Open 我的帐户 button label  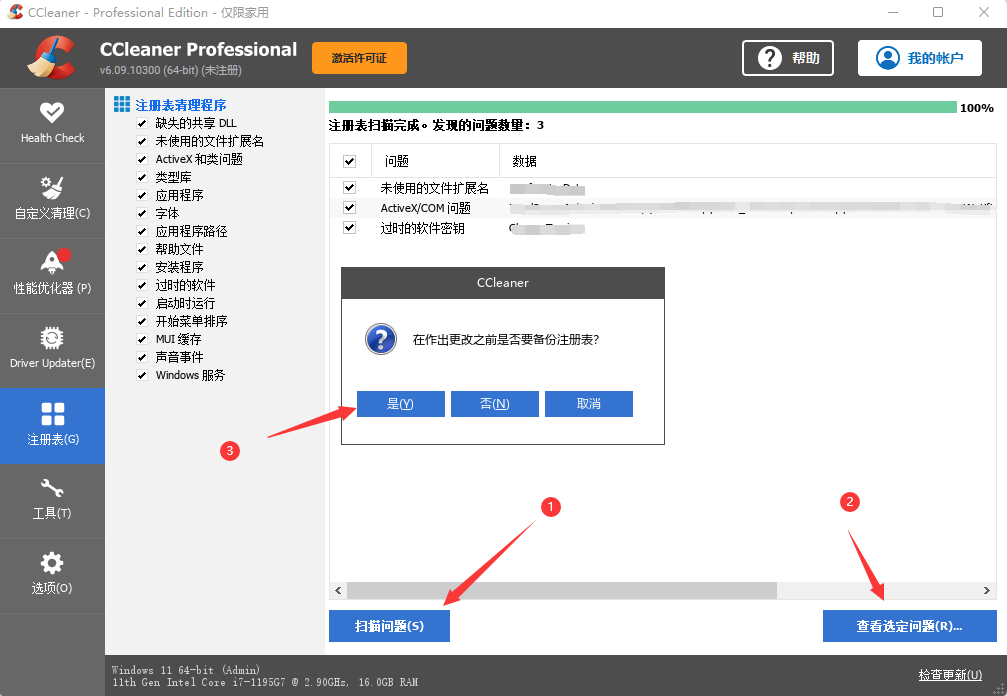point(935,58)
